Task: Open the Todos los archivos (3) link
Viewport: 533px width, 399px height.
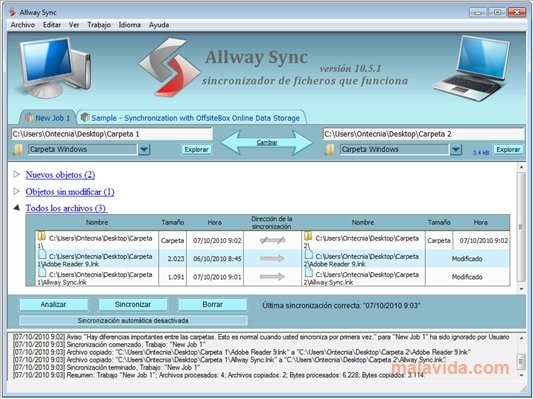Action: point(66,208)
